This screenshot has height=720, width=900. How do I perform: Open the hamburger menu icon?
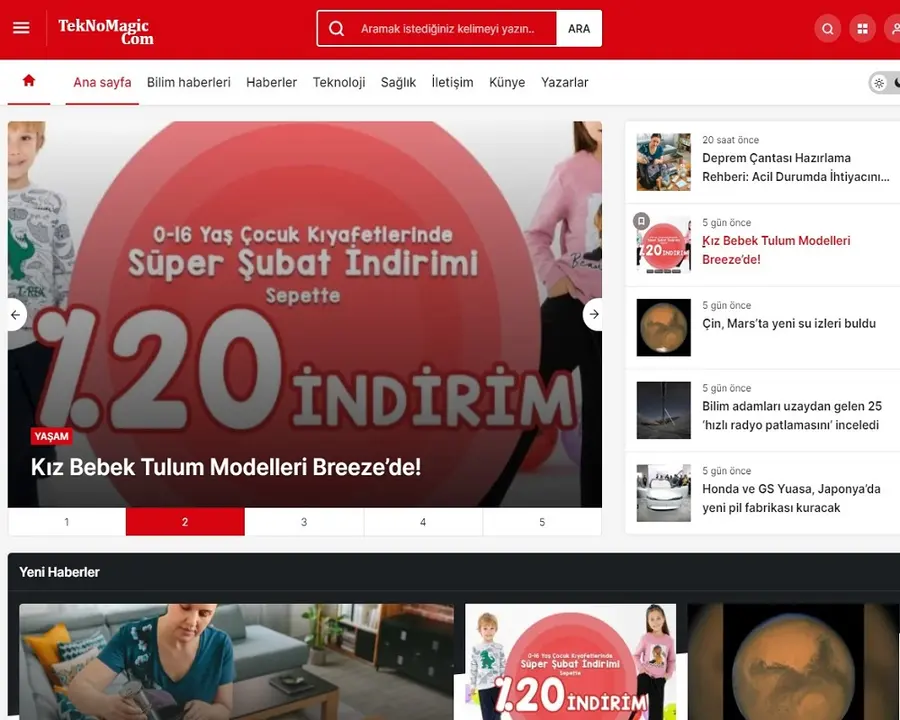(21, 28)
